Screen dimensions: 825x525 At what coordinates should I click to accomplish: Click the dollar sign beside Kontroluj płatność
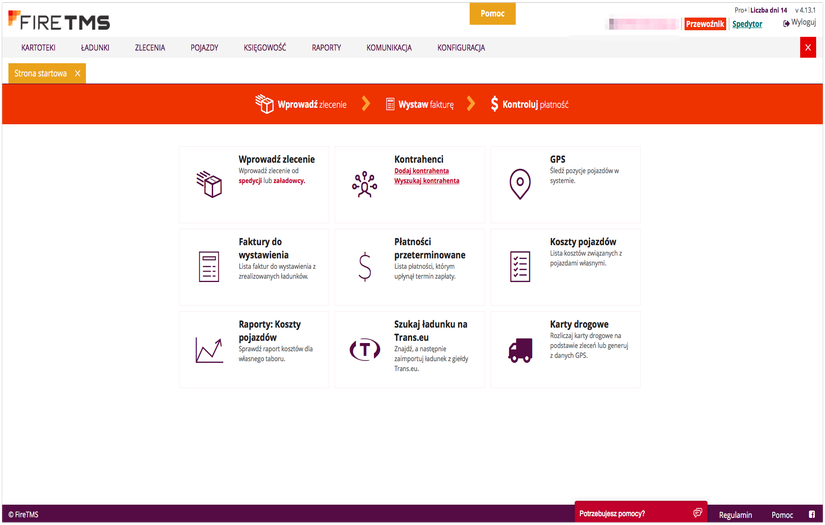coord(494,104)
